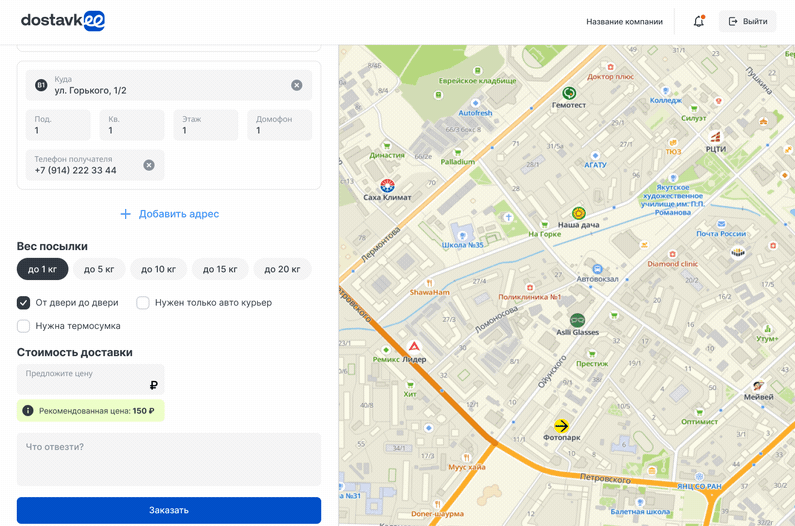Click the Этаж floor field

click(x=206, y=125)
